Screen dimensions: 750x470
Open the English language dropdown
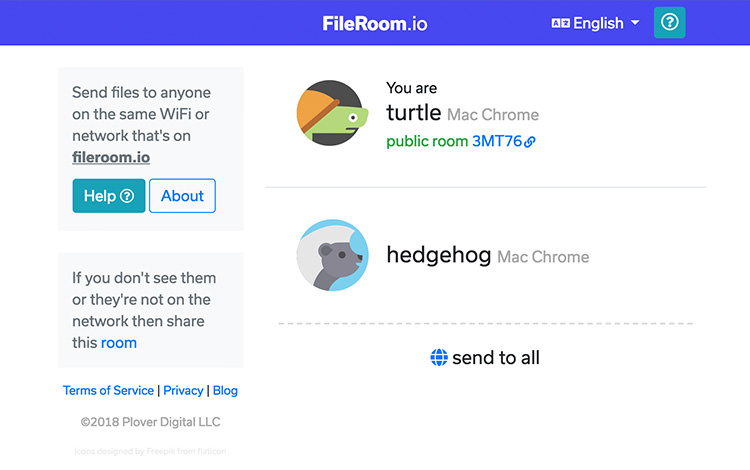[596, 23]
